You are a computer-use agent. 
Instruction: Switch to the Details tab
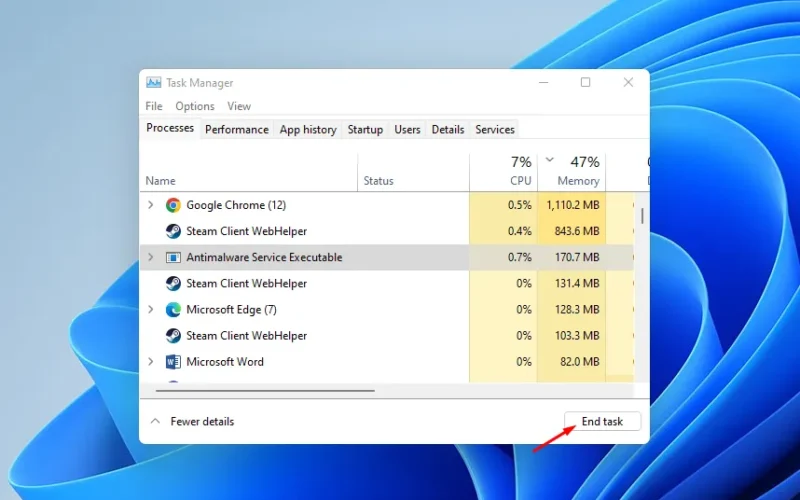pos(448,130)
